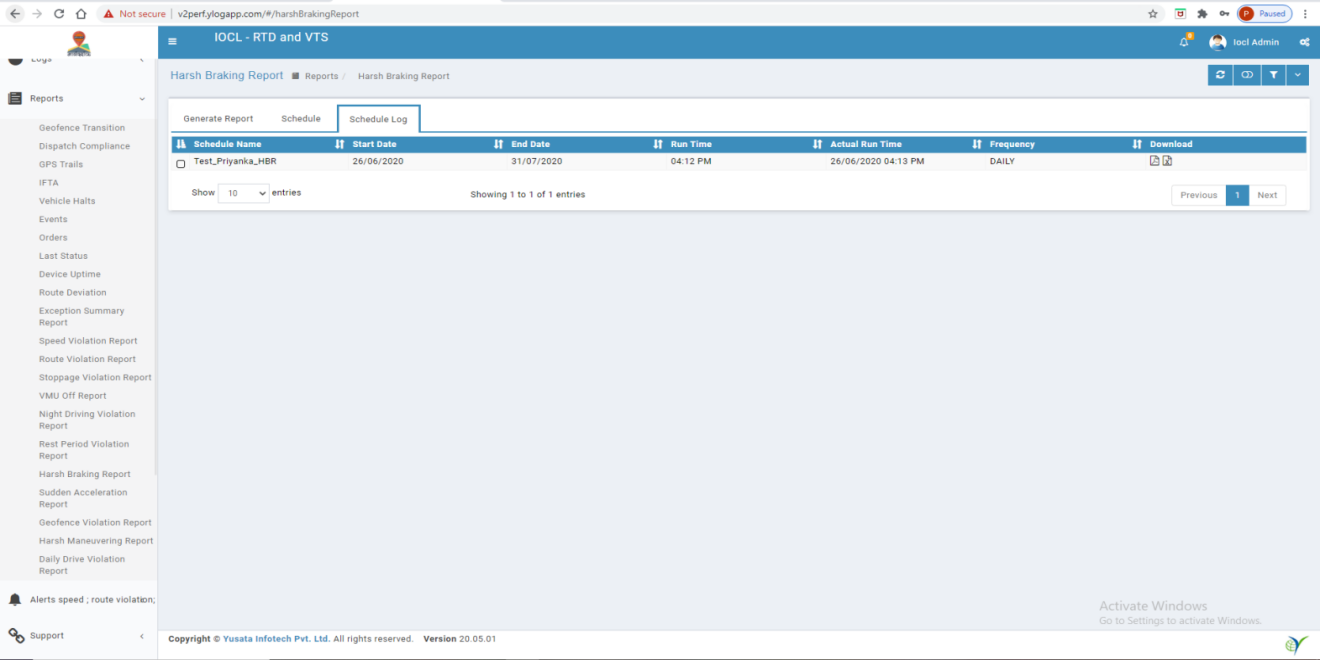Click the password key icon in address bar
The width and height of the screenshot is (1320, 660).
coord(1224,14)
